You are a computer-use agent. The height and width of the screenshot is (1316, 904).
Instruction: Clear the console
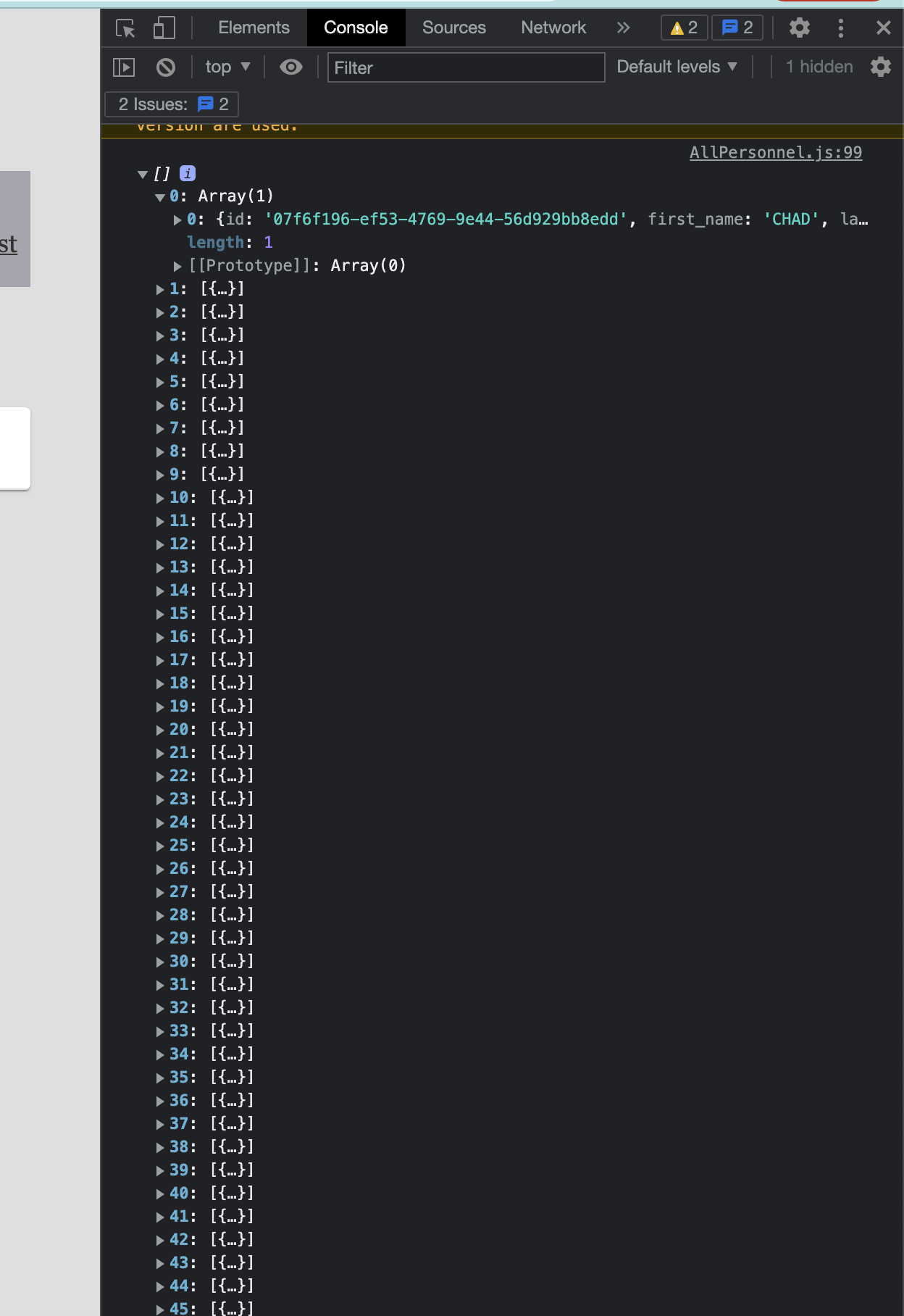click(166, 67)
